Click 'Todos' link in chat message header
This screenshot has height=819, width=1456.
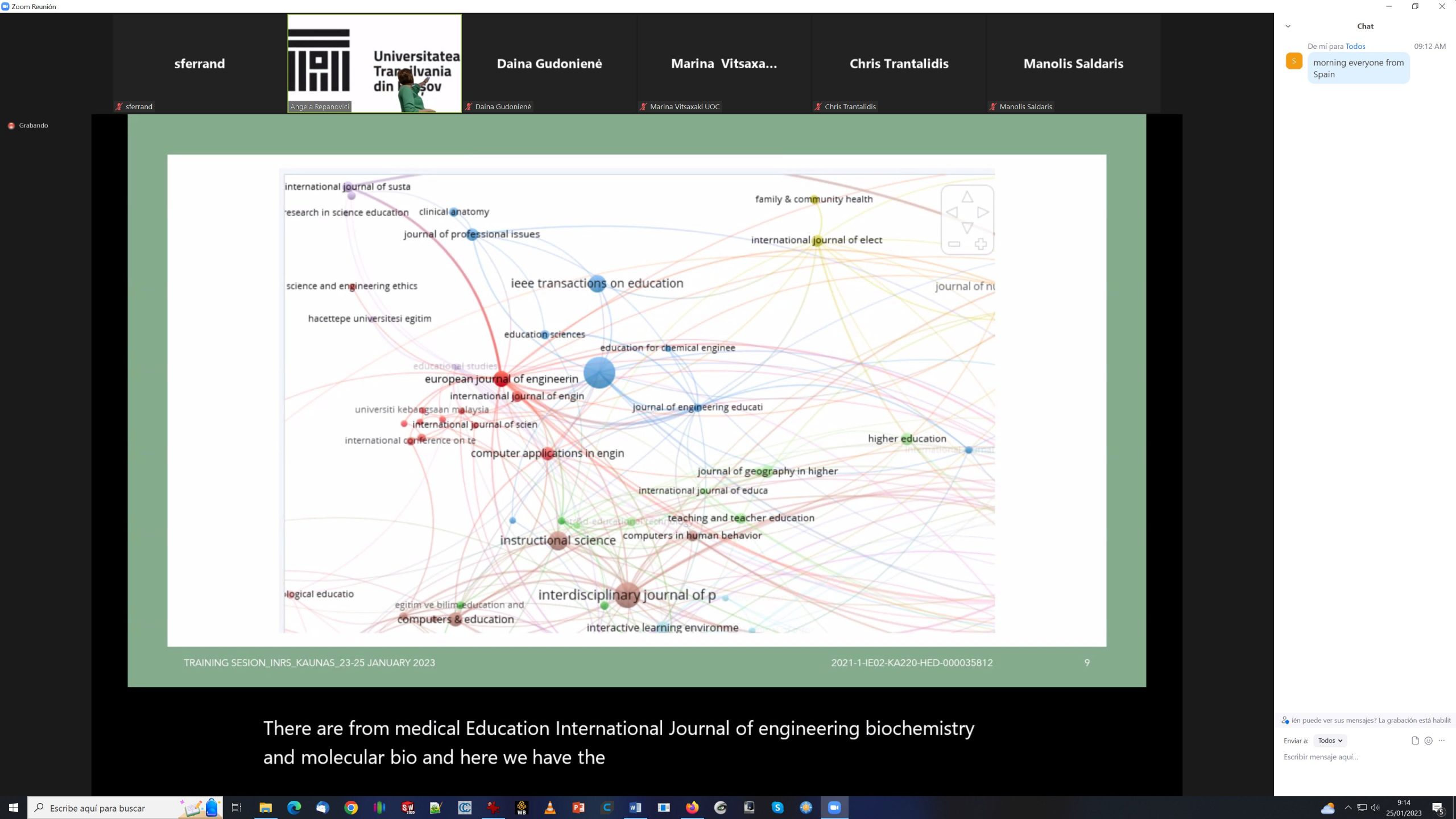1355,46
